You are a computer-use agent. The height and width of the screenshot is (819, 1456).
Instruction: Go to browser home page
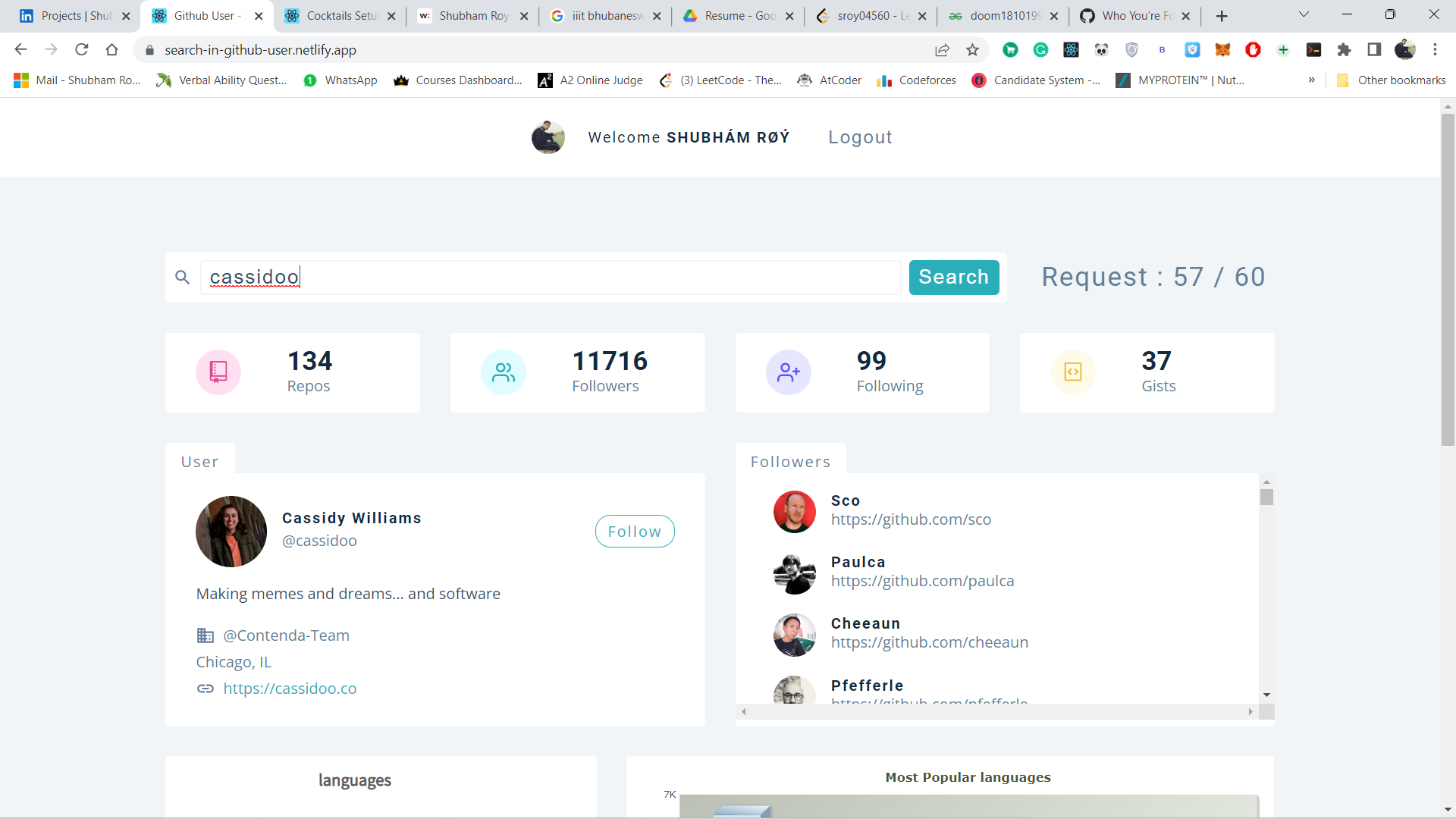click(x=111, y=50)
